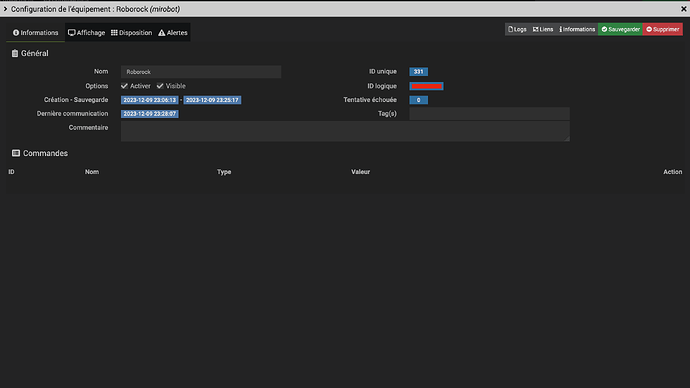The width and height of the screenshot is (690, 388).
Task: Click the Nom field containing Roborock
Action: point(201,72)
